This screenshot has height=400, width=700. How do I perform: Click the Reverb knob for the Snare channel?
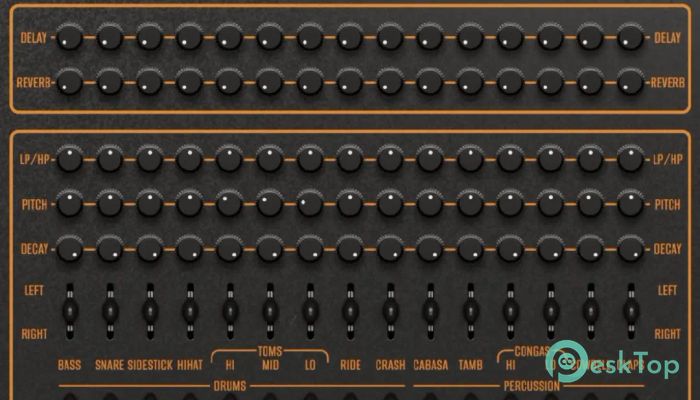click(109, 79)
